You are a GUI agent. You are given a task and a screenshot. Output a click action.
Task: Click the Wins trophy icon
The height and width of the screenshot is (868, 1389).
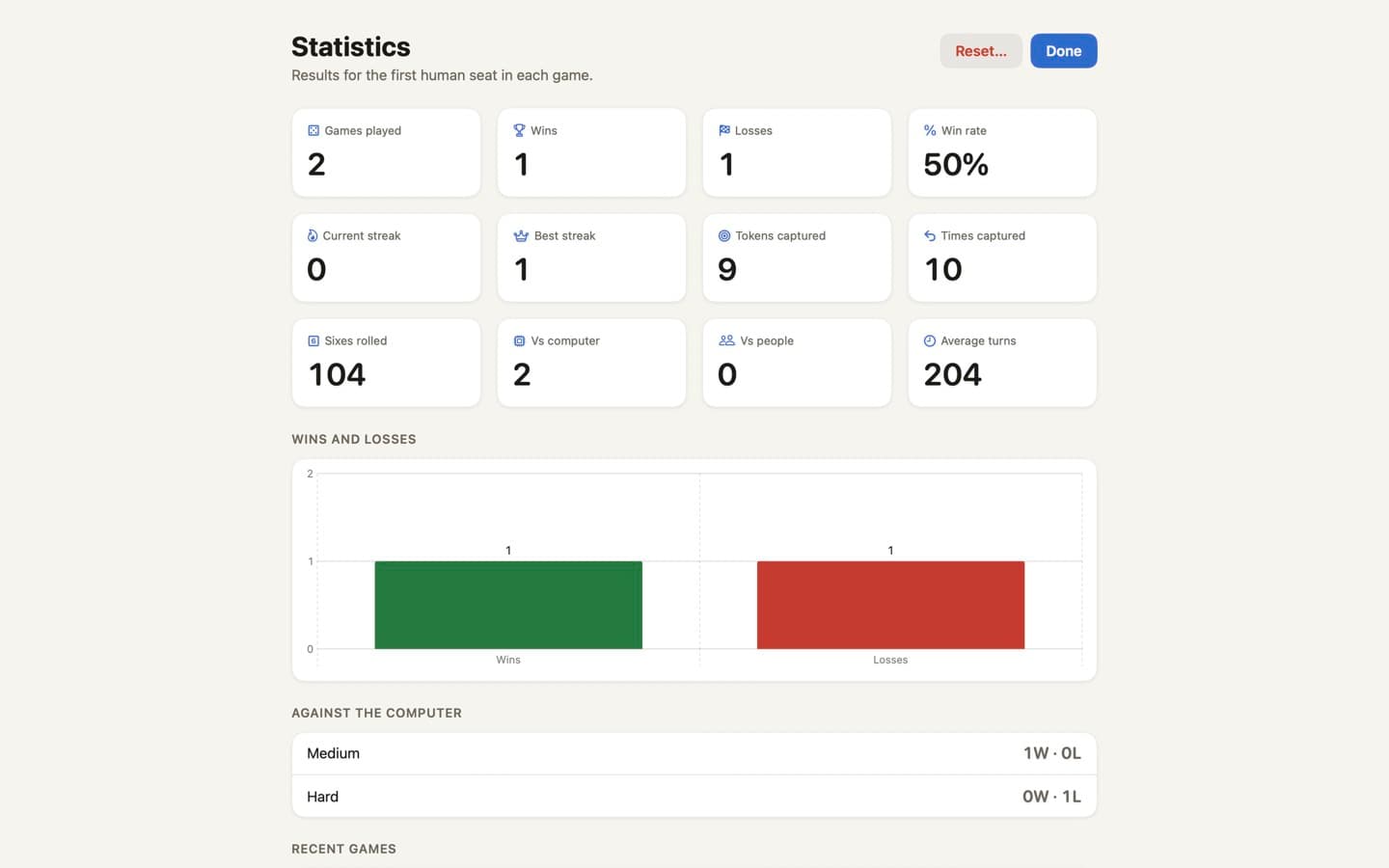click(519, 130)
